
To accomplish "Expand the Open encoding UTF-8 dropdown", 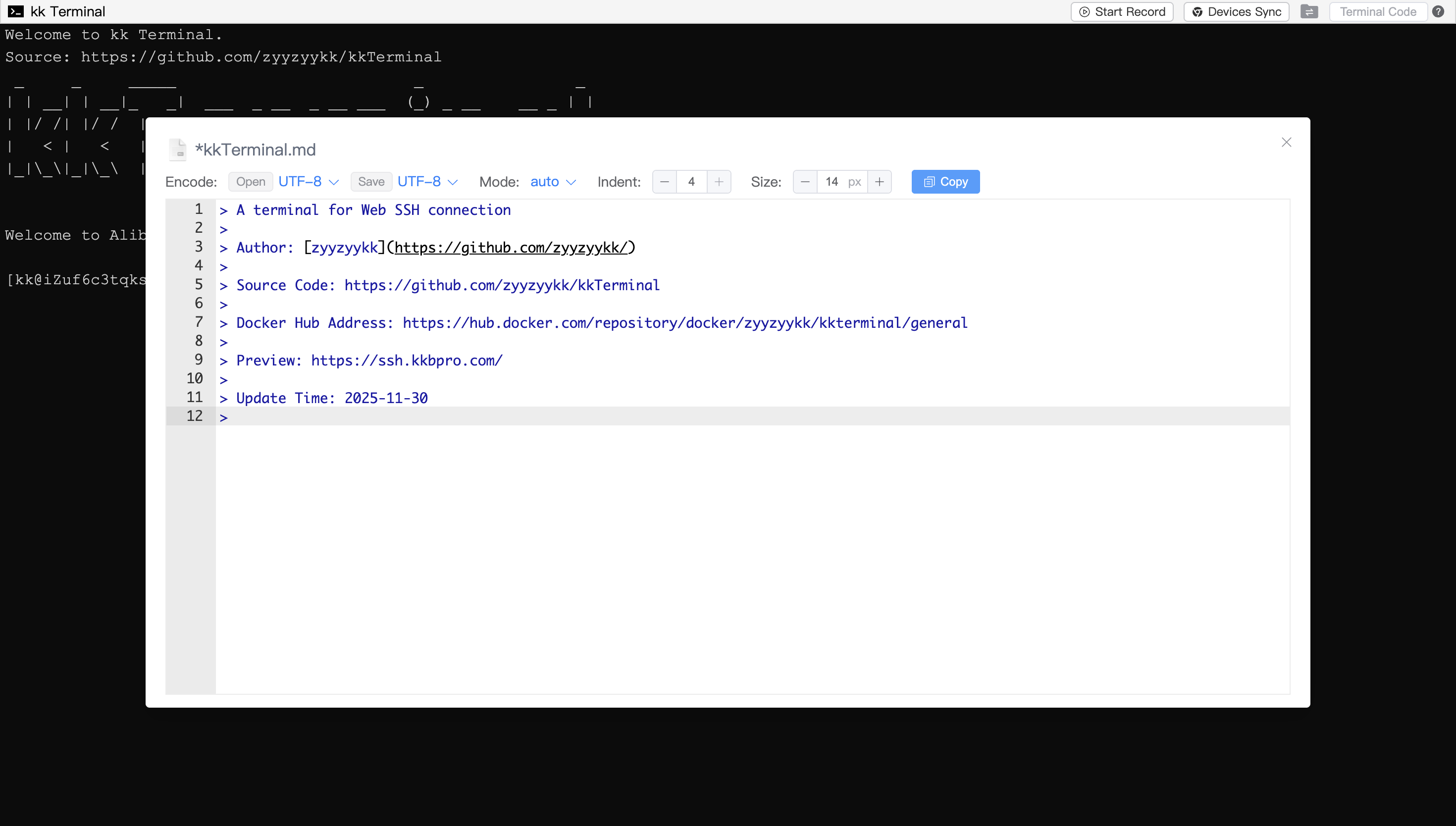I will [x=309, y=182].
